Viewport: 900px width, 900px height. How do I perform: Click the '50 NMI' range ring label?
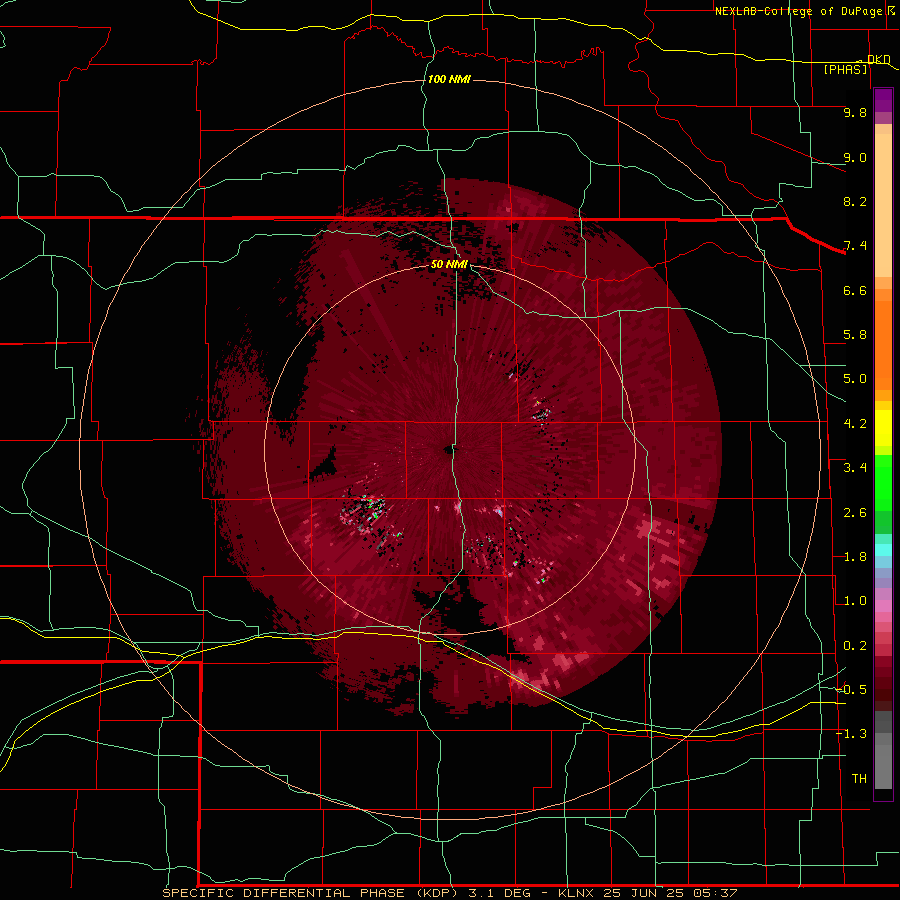pos(449,264)
